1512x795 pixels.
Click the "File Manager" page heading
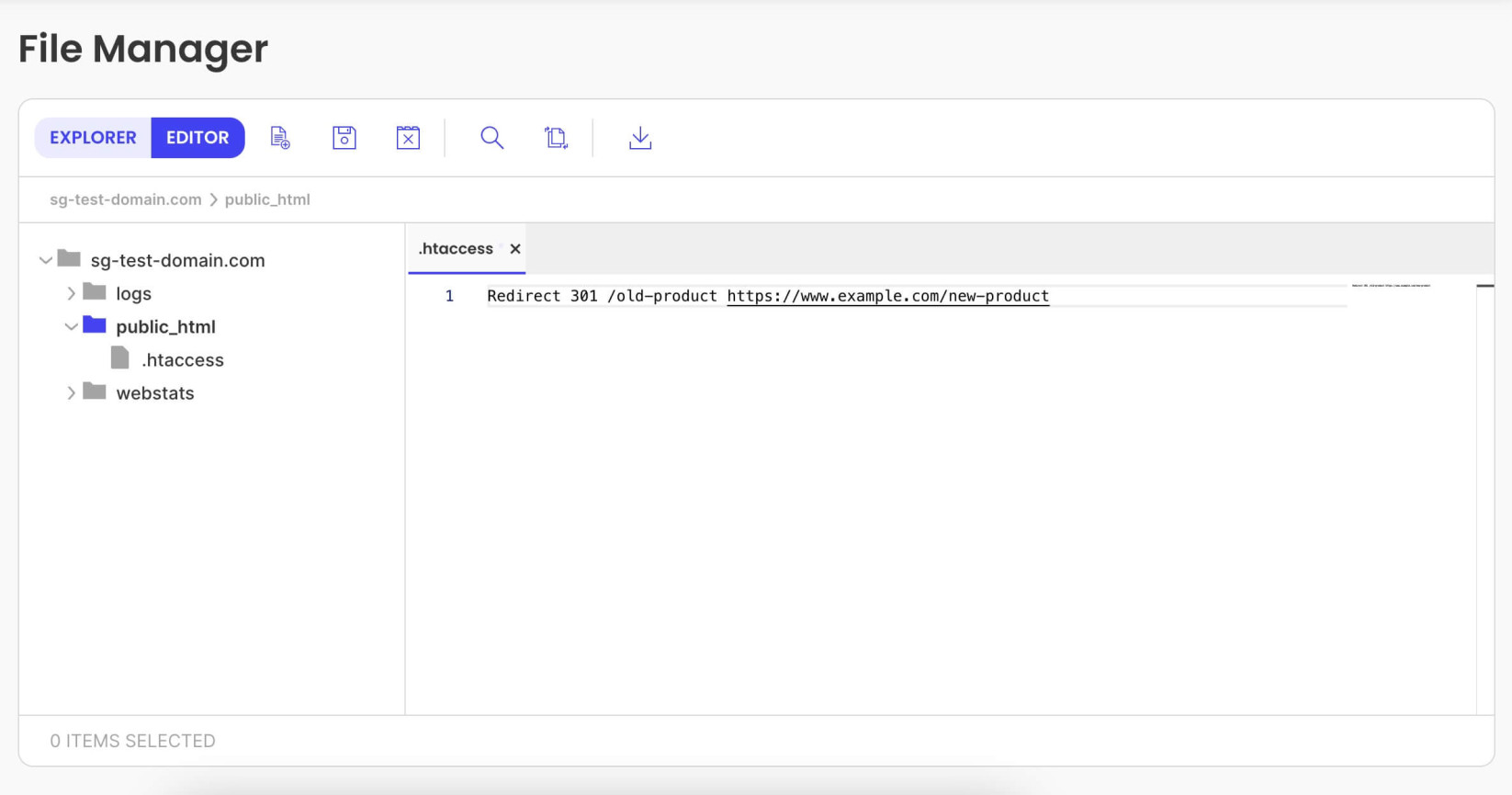click(x=143, y=49)
